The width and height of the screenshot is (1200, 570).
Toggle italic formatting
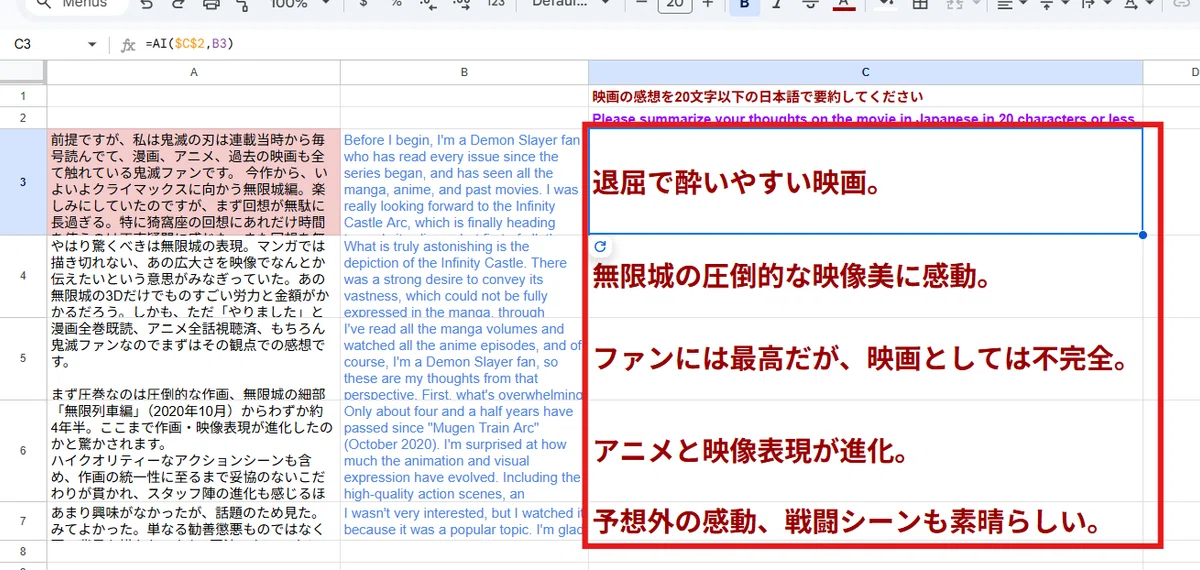778,4
